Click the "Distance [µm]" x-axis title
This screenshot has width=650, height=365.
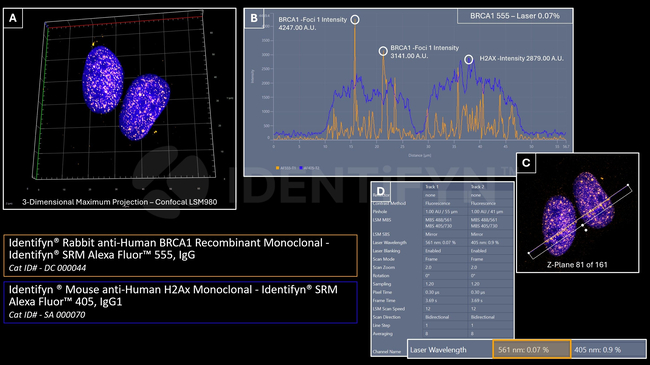coord(420,156)
